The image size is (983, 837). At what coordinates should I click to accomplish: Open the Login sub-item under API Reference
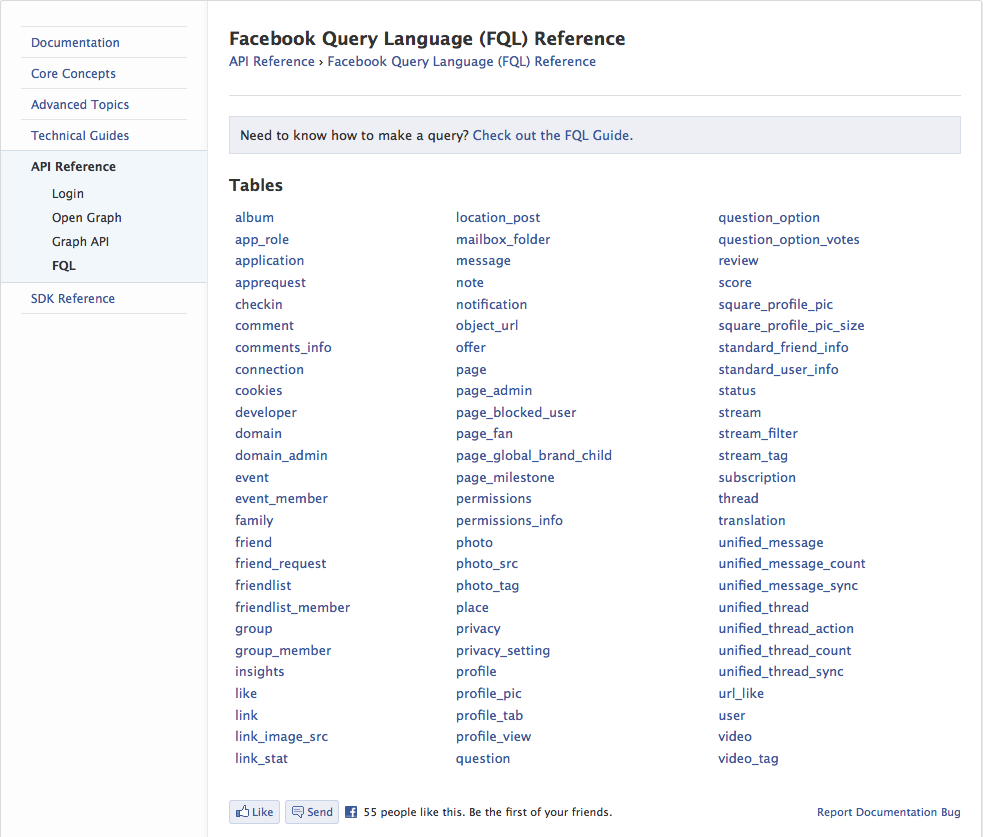click(x=68, y=194)
